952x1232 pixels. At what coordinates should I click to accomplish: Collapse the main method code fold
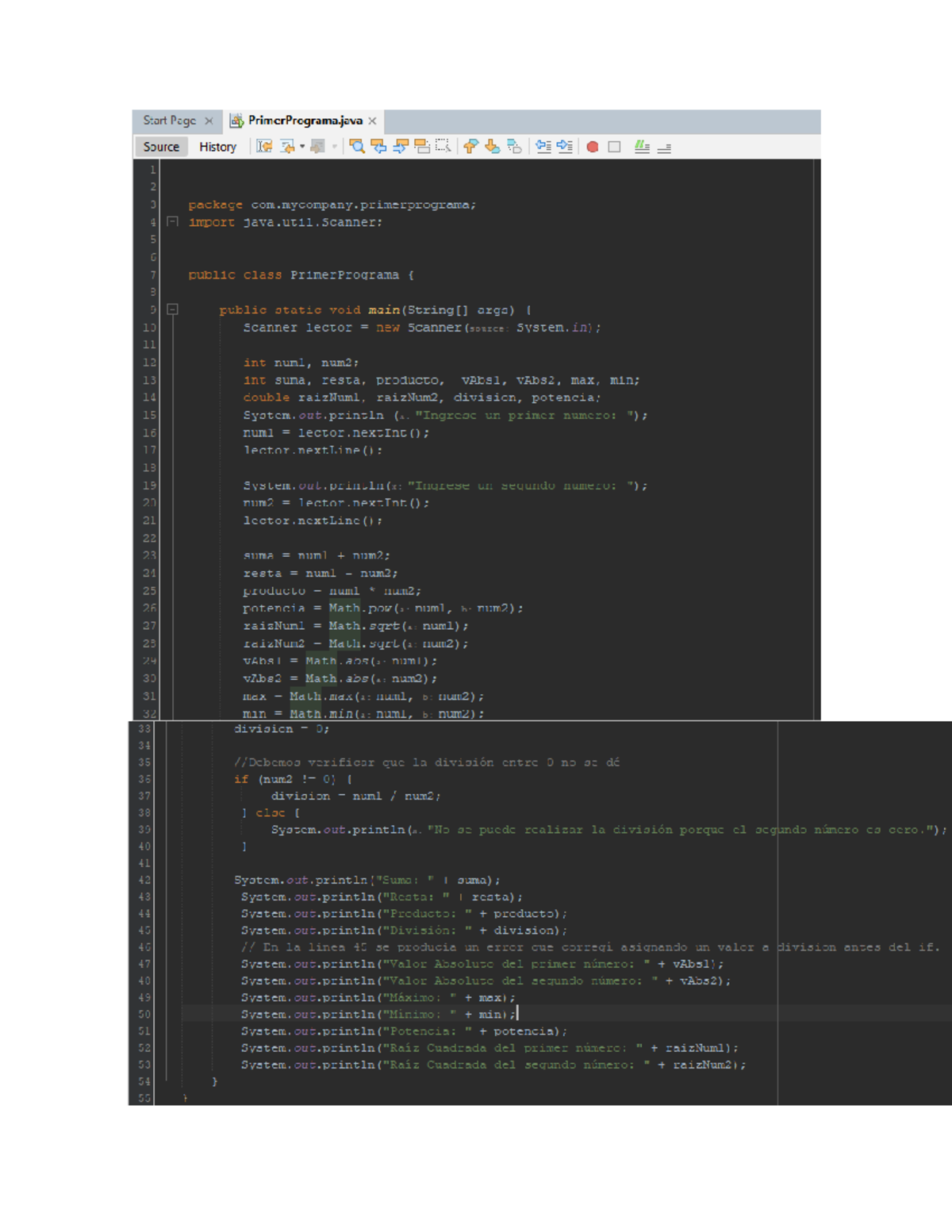pyautogui.click(x=172, y=310)
